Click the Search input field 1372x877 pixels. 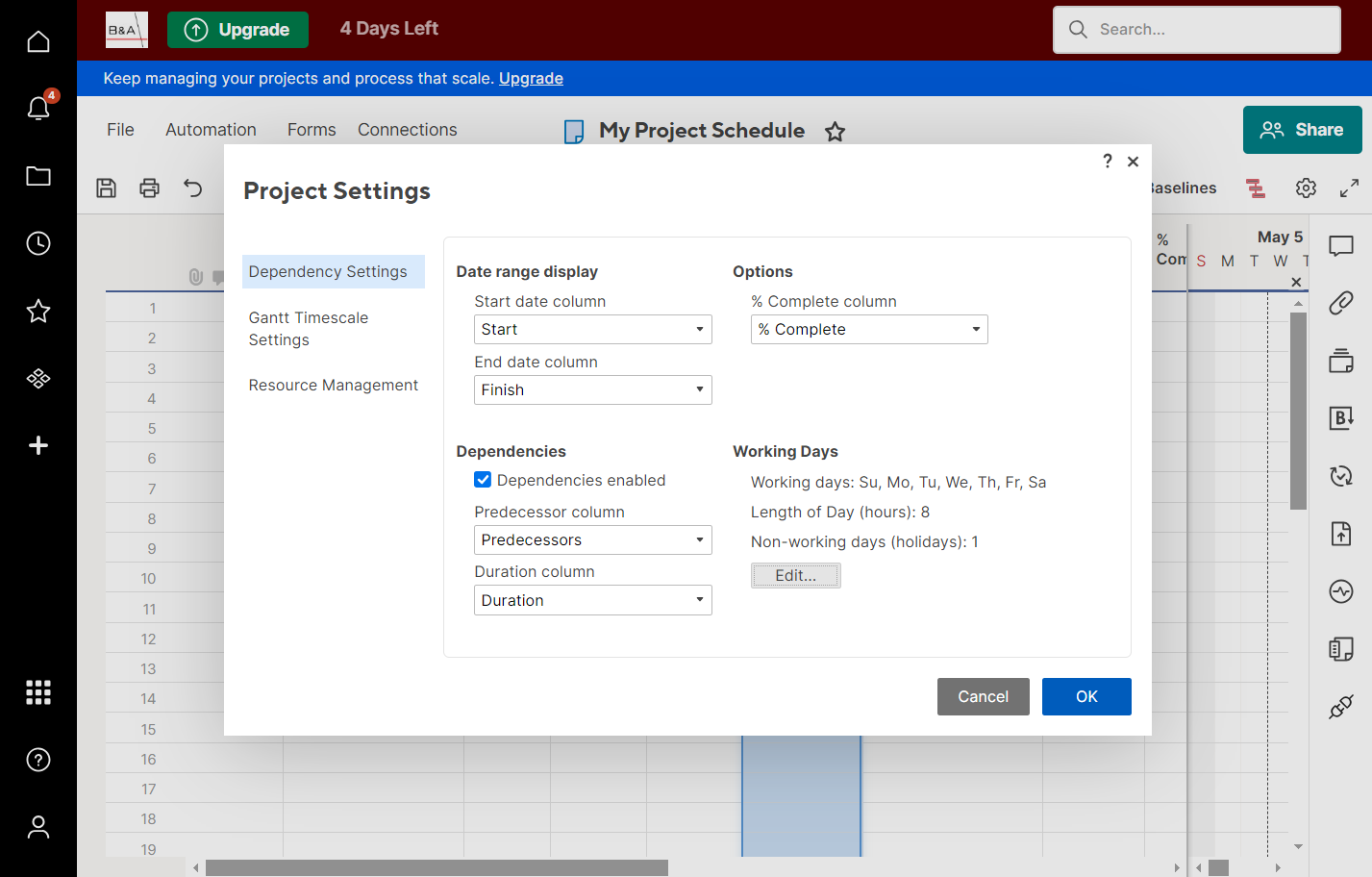(1197, 30)
